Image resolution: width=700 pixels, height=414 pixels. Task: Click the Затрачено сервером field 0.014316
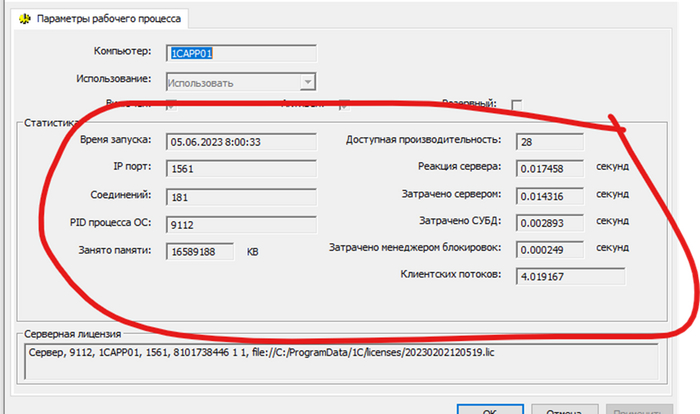click(550, 196)
